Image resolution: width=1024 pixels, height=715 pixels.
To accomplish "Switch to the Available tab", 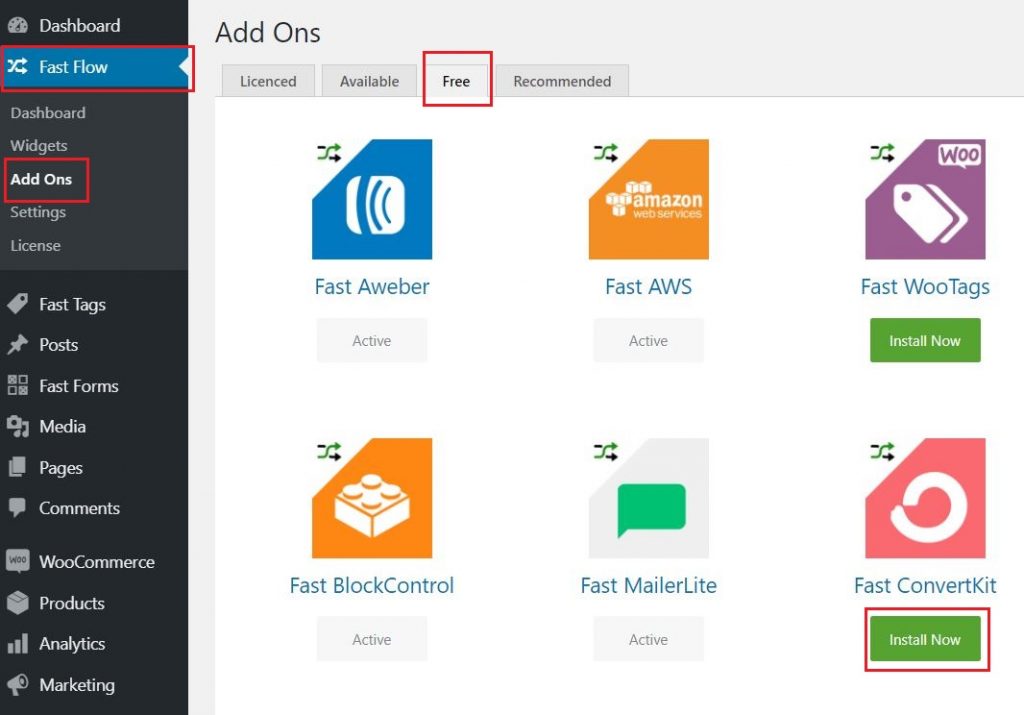I will coord(369,81).
